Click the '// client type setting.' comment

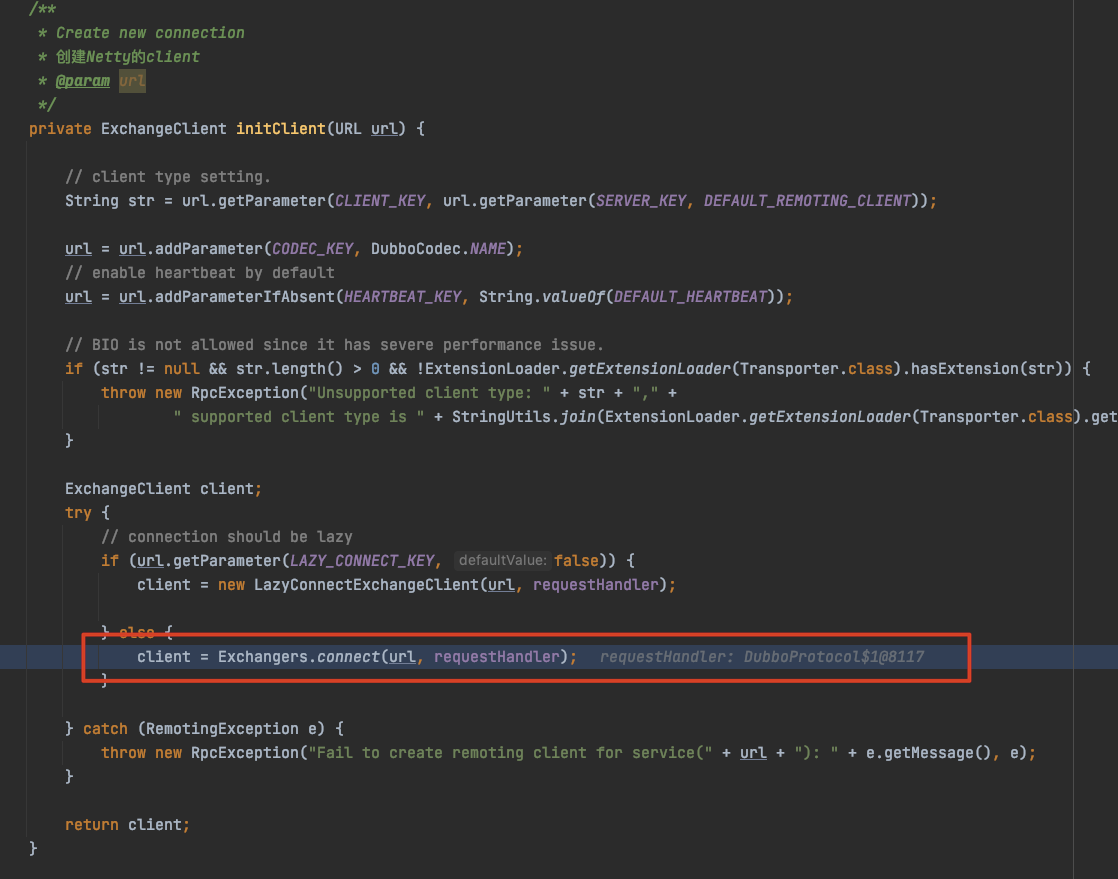tap(168, 177)
